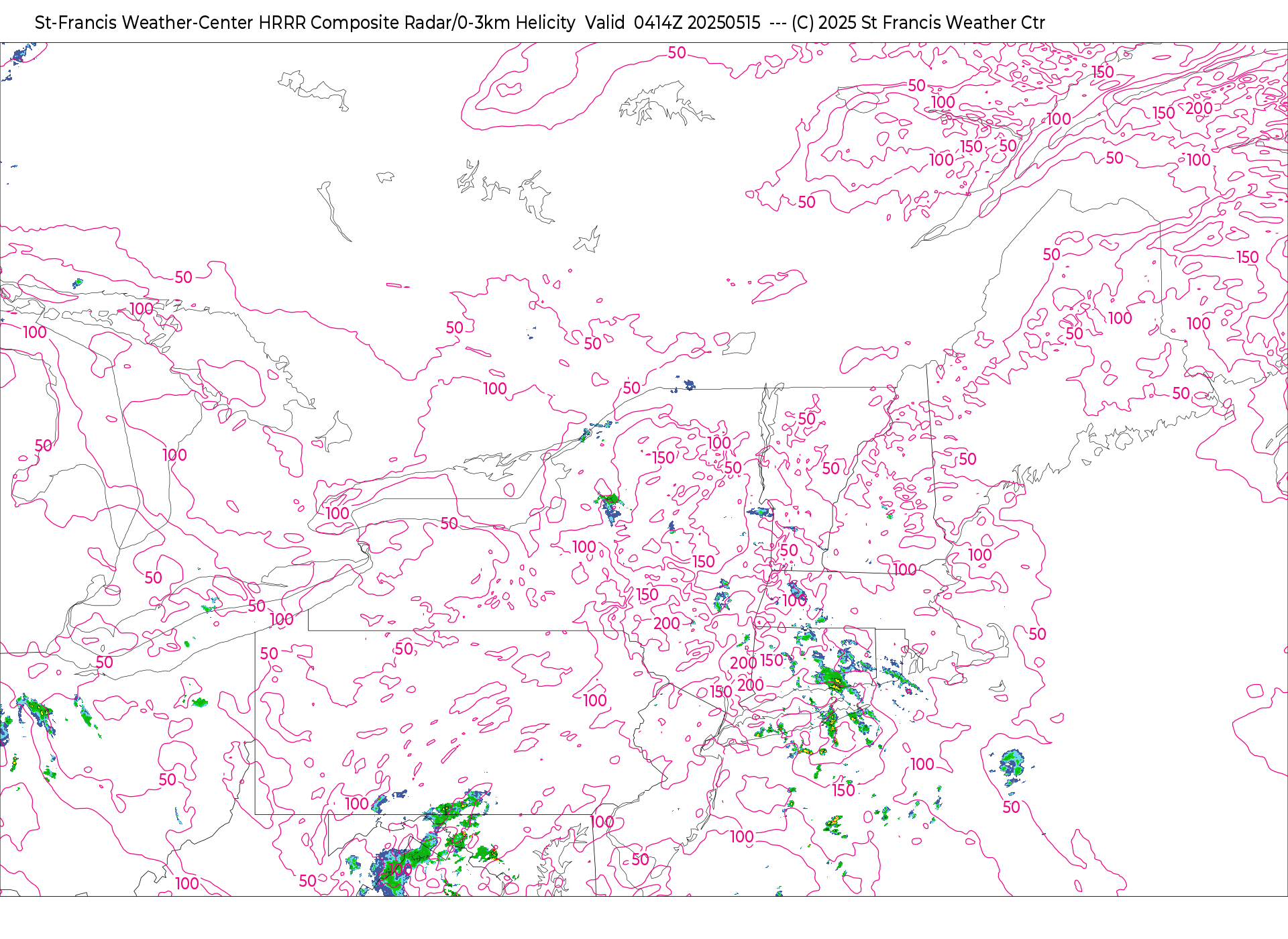Click the '(C) 2025 St Francis Weather Ctr' copyright text
Screen dimensions: 1288x939
pyautogui.click(x=918, y=23)
